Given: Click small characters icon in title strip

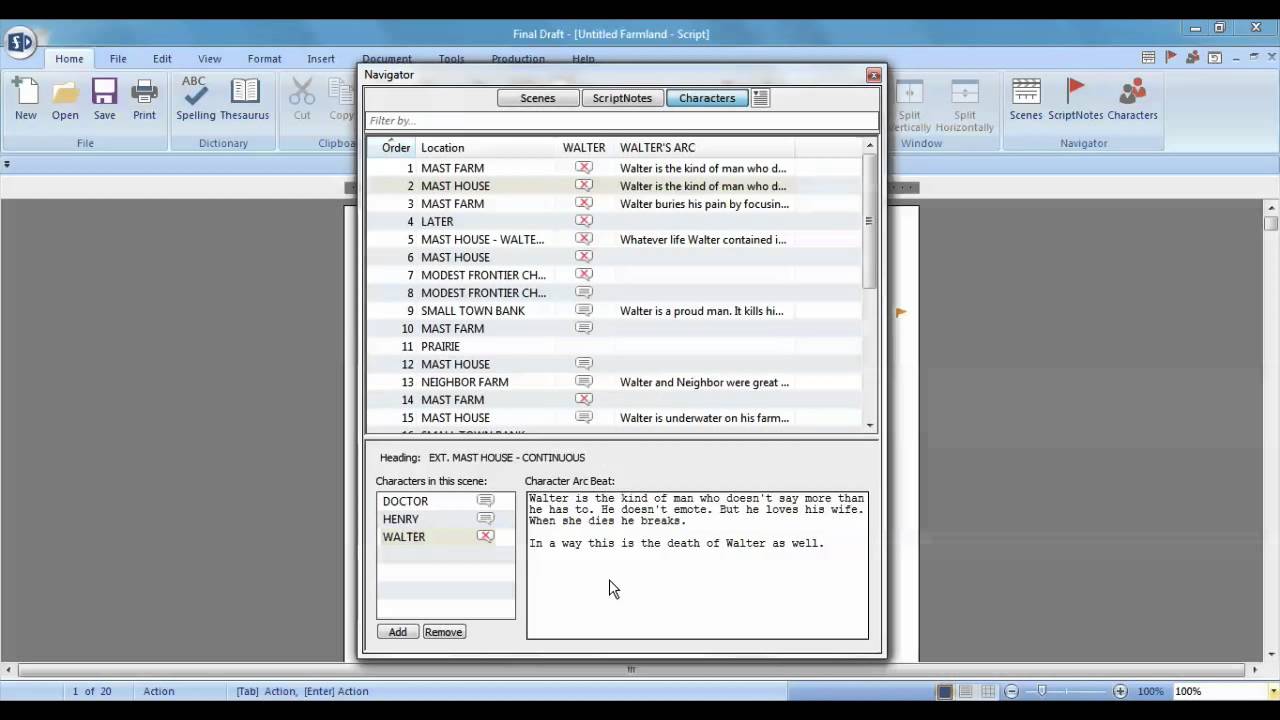Looking at the screenshot, I should point(1193,58).
